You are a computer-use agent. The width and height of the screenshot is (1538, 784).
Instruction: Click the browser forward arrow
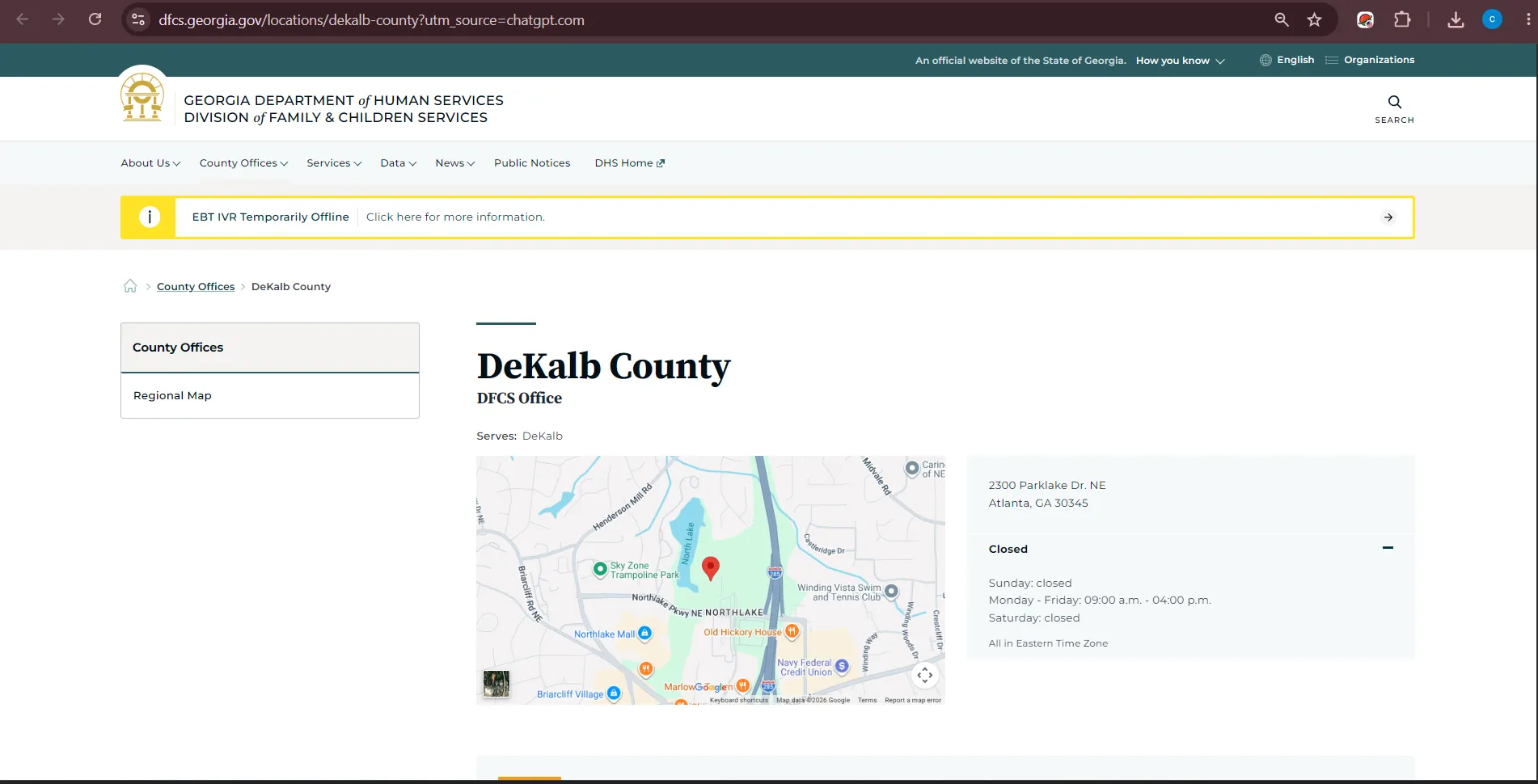click(58, 19)
